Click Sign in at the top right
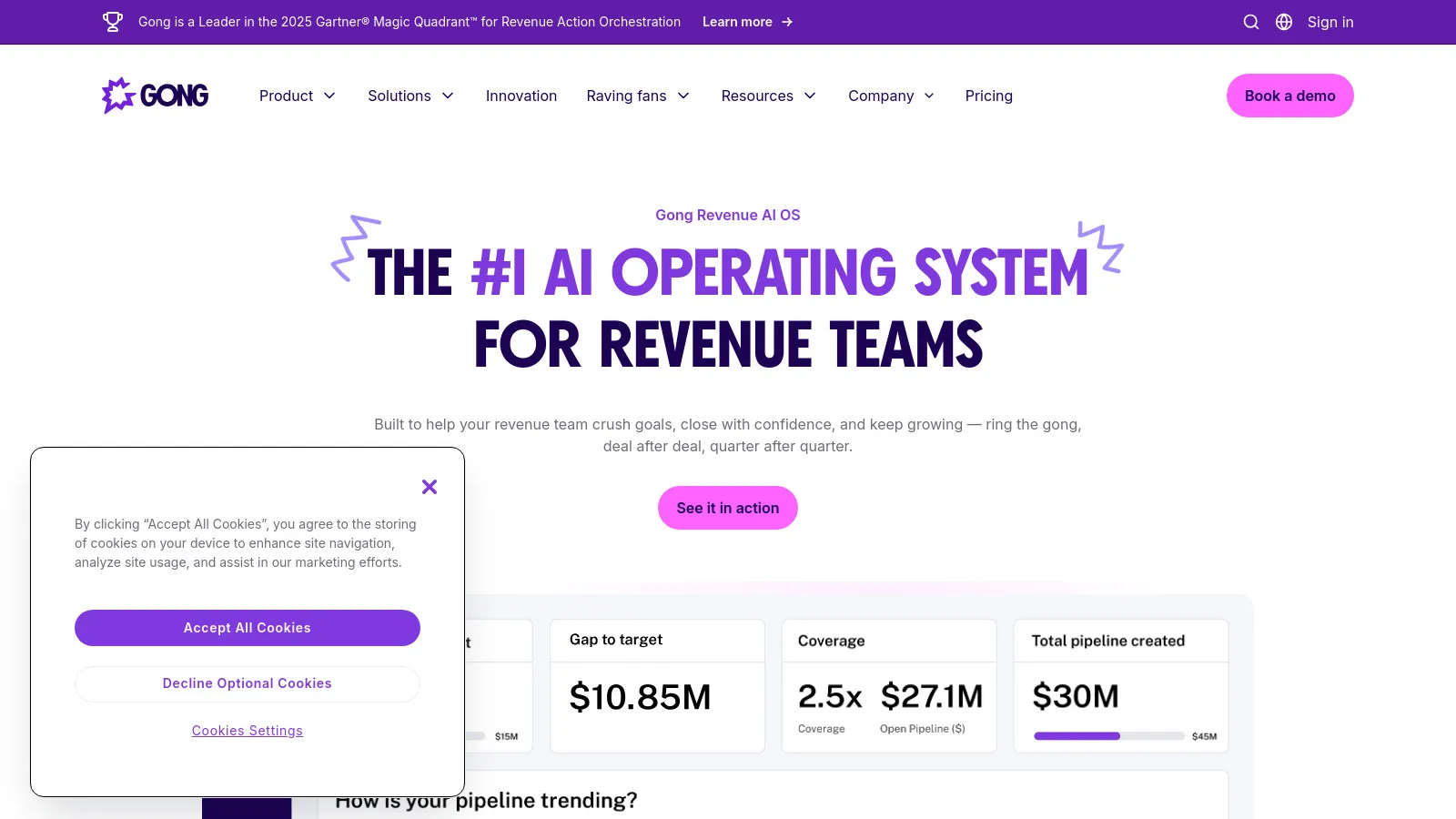This screenshot has height=819, width=1456. coord(1330,22)
